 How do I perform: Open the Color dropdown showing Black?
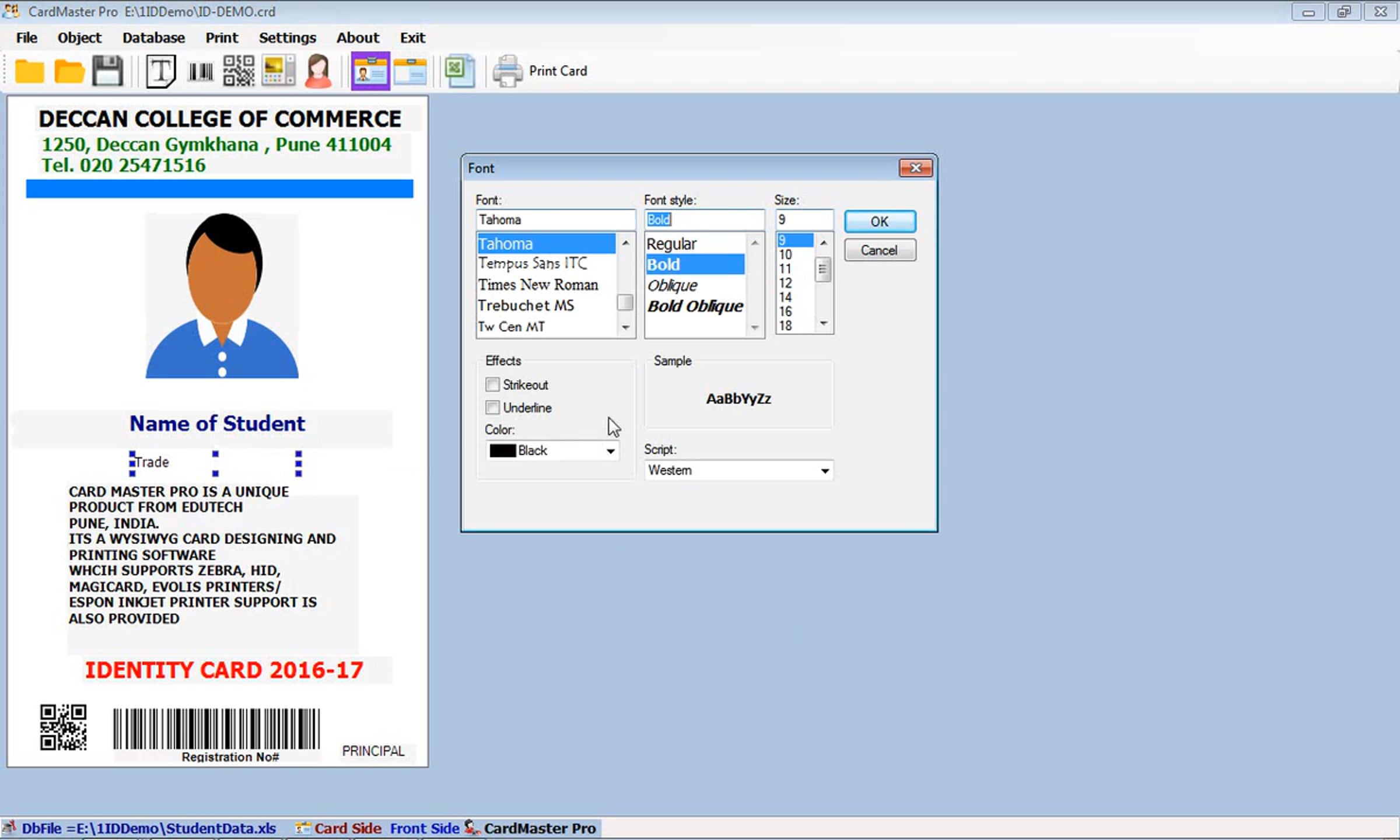tap(552, 450)
